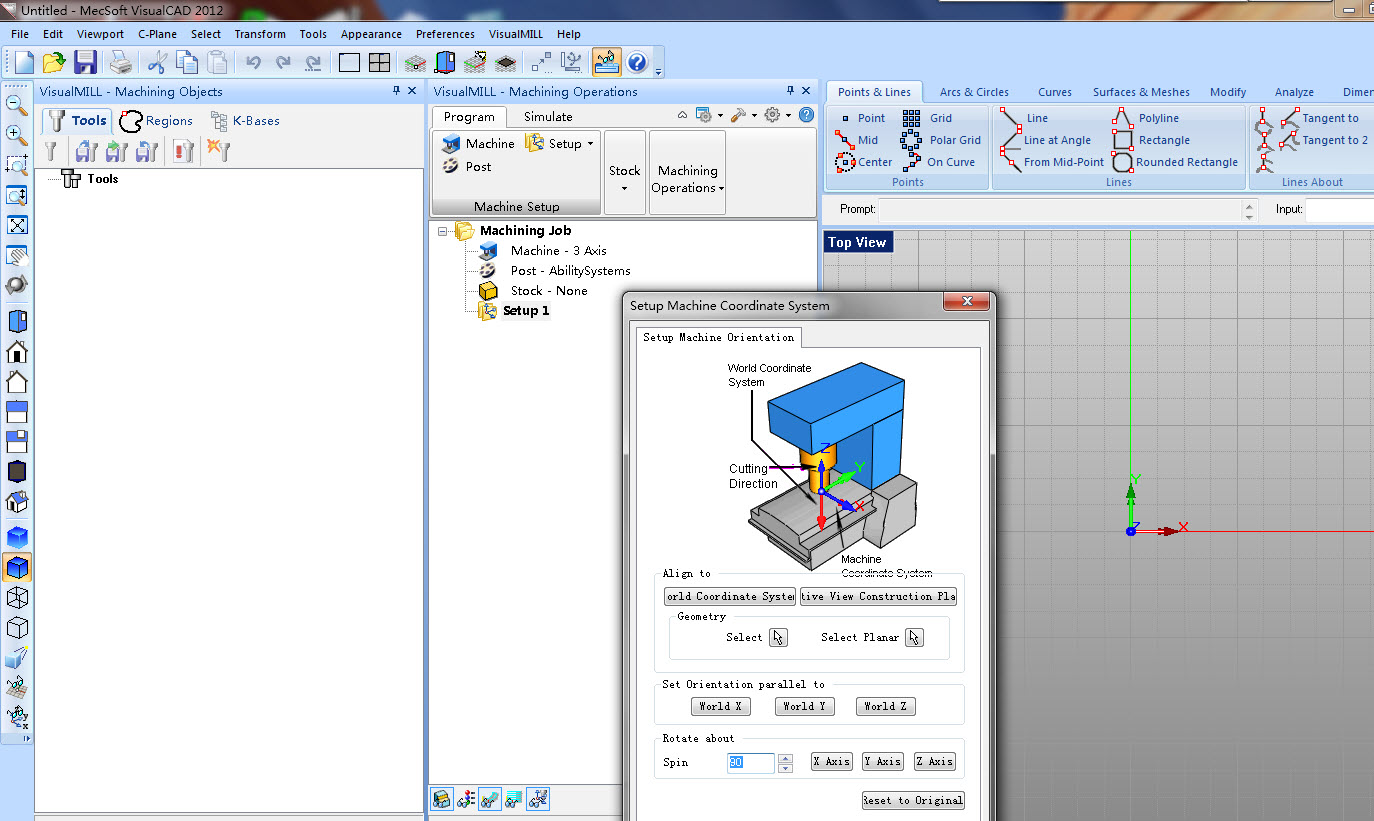Pin the Machining Objects panel
The width and height of the screenshot is (1374, 821).
point(396,91)
